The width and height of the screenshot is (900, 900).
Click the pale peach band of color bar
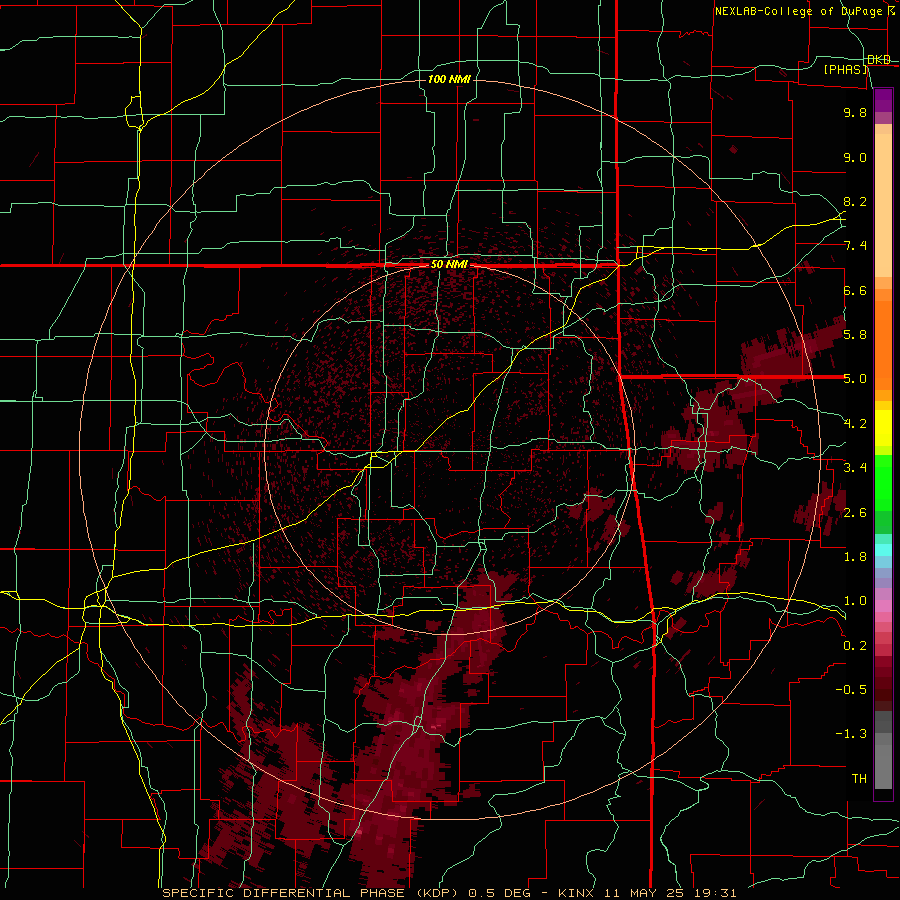point(883,205)
